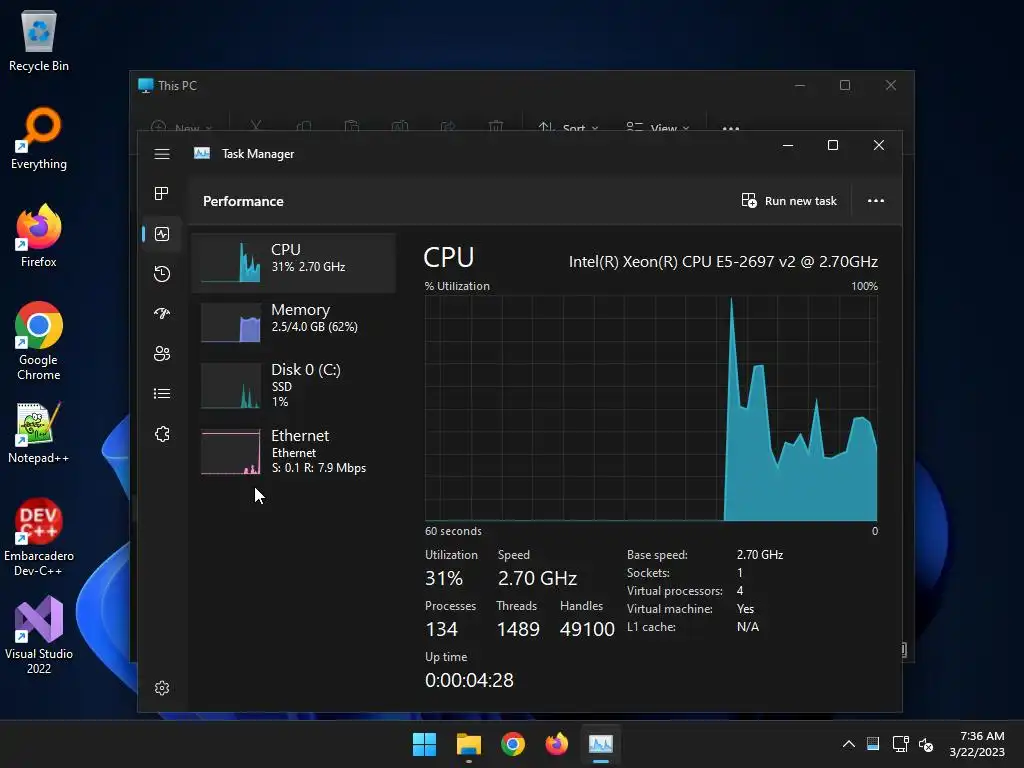Select the Visual Studio 2022 desktop shortcut
This screenshot has height=768, width=1024.
coord(39,635)
